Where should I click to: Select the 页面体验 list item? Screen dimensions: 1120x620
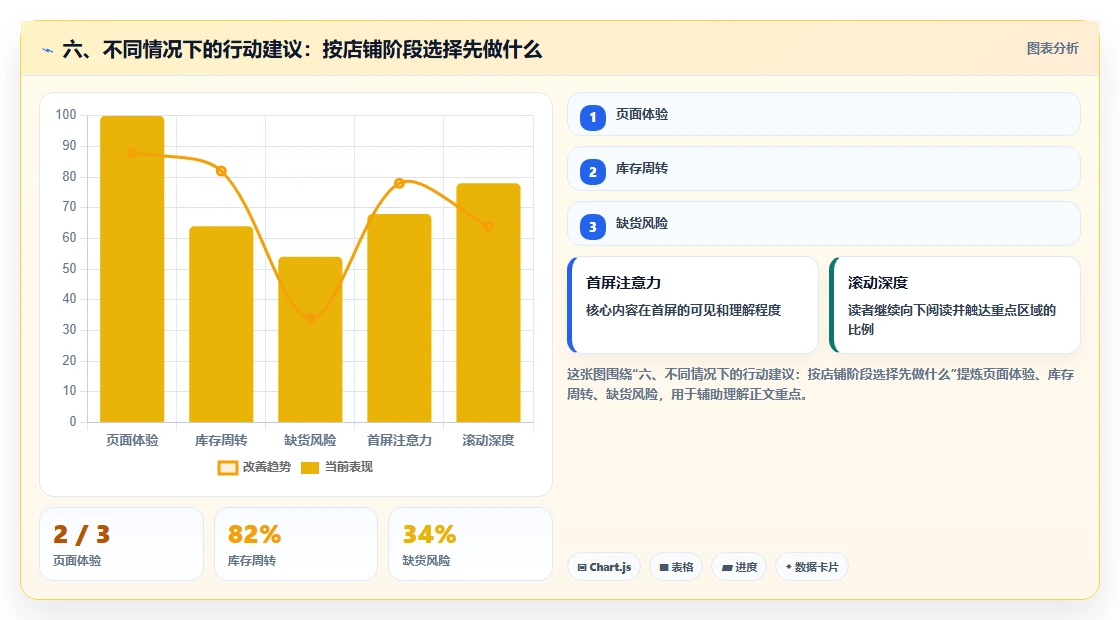tap(824, 114)
